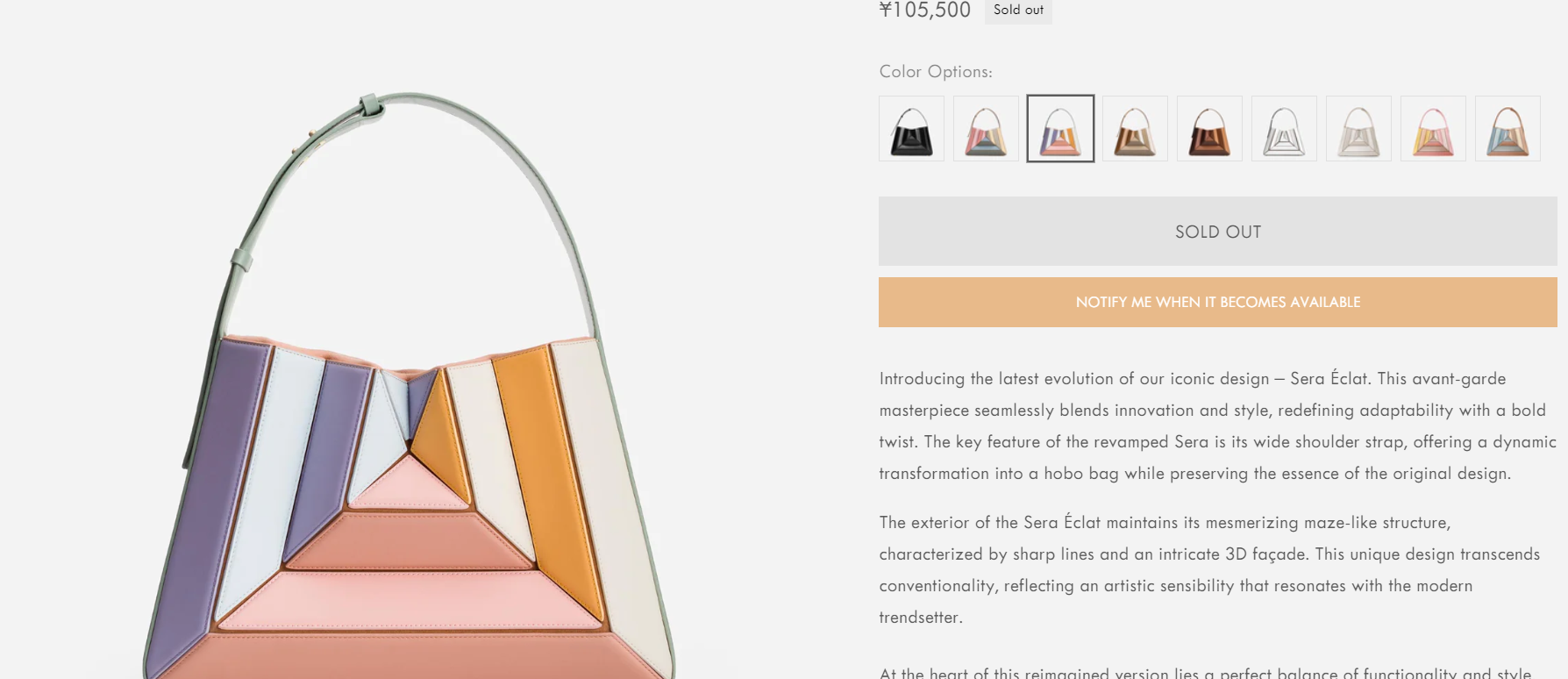The image size is (1568, 679).
Task: Select the clear transparent bag option
Action: tap(1284, 129)
